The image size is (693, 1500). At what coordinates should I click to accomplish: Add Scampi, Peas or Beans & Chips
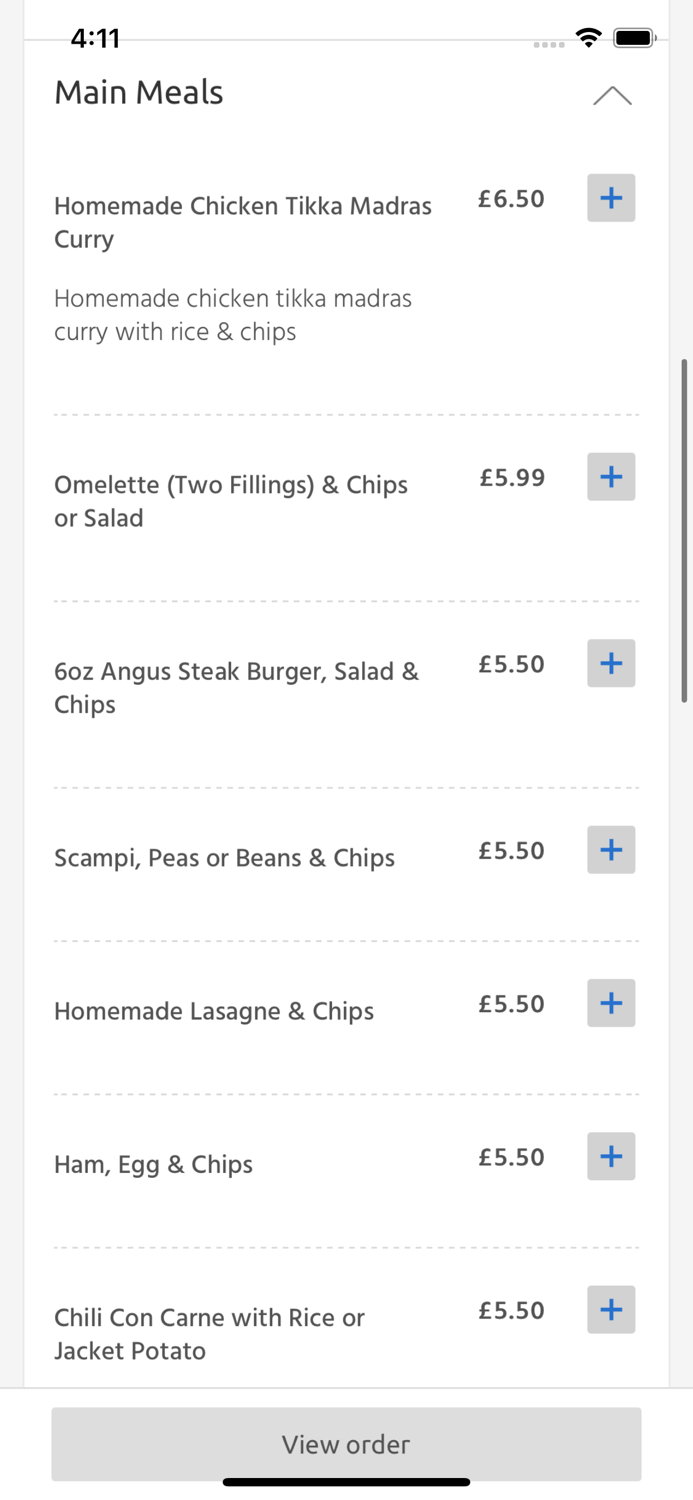point(611,850)
